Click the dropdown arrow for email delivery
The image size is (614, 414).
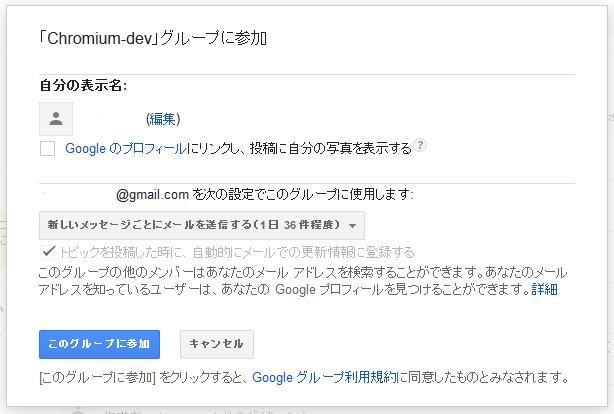(x=353, y=224)
